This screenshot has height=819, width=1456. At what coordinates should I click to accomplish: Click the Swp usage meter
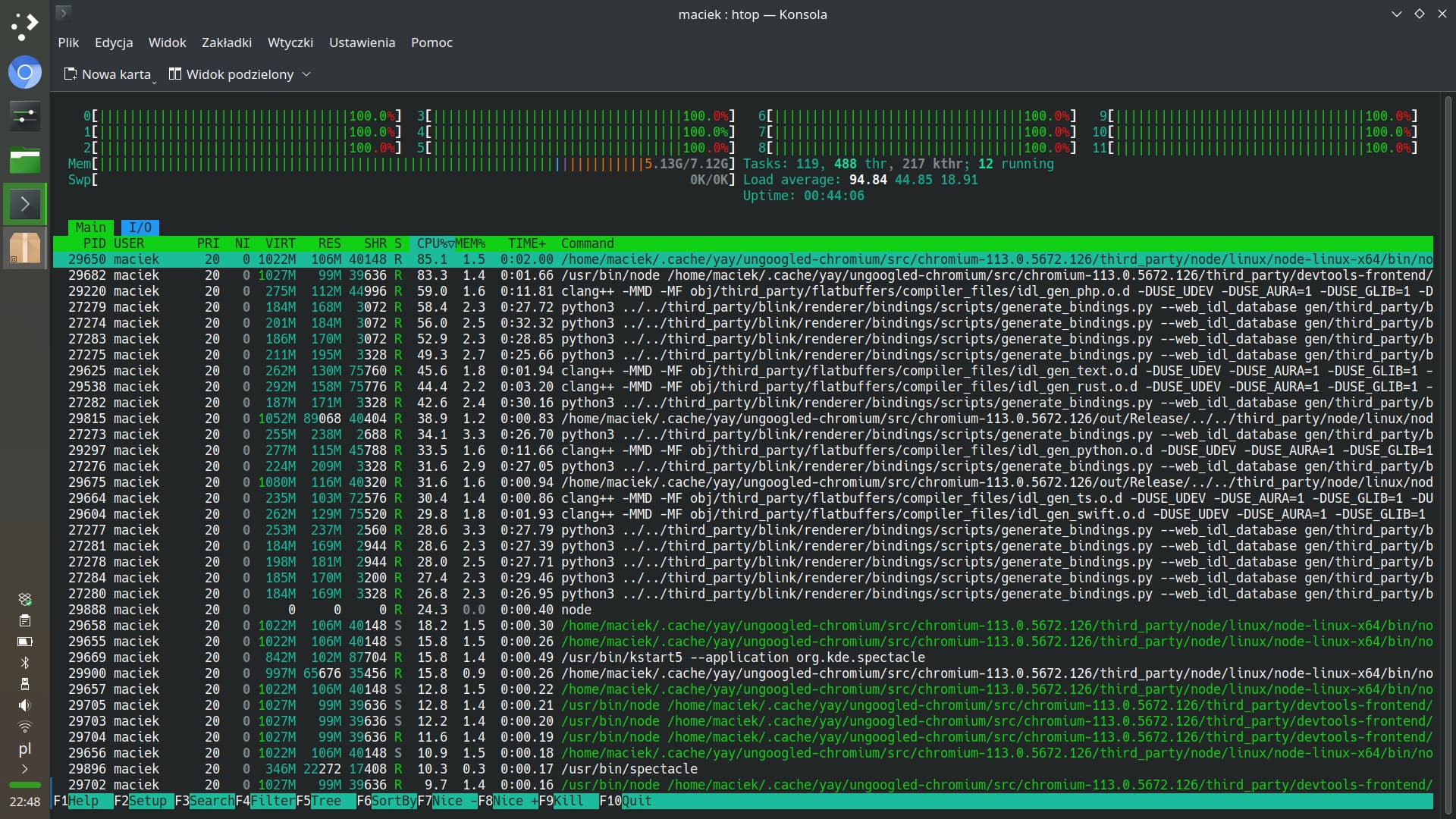tap(402, 180)
